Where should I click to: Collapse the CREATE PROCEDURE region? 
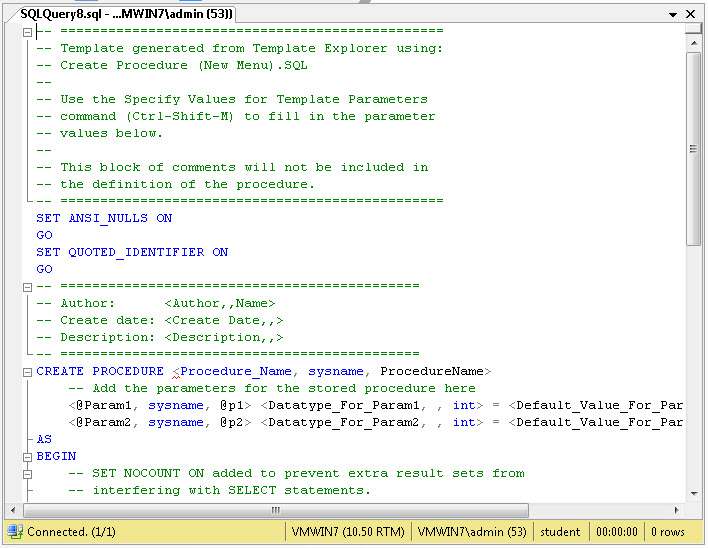point(28,372)
